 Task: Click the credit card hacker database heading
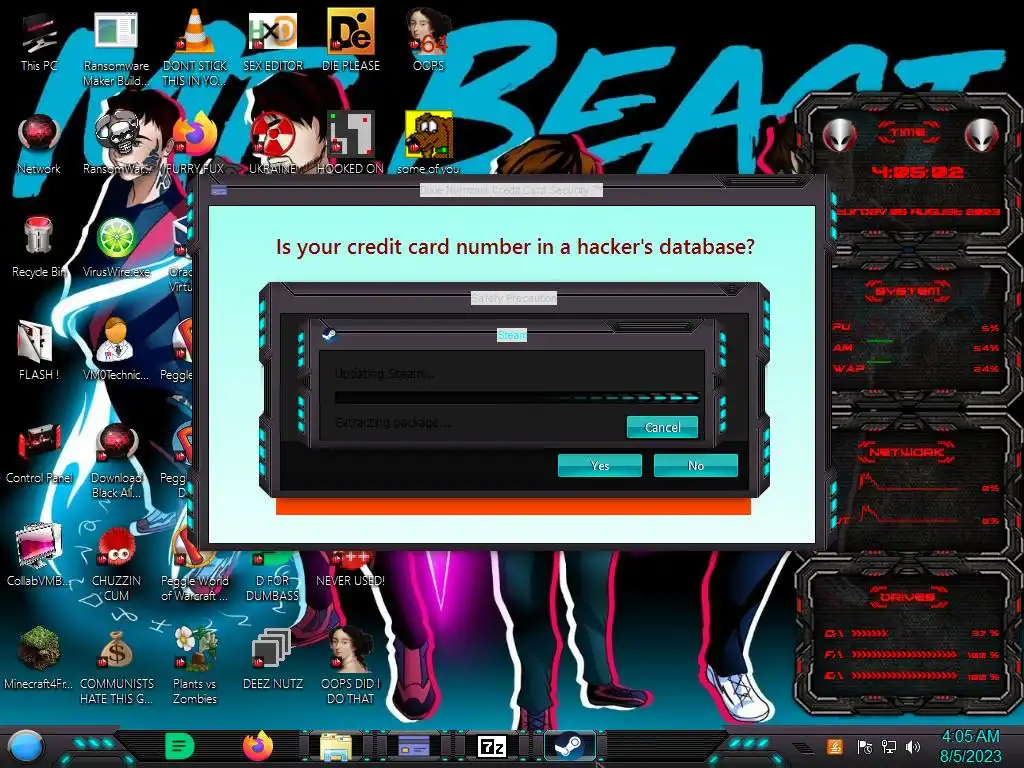(515, 247)
